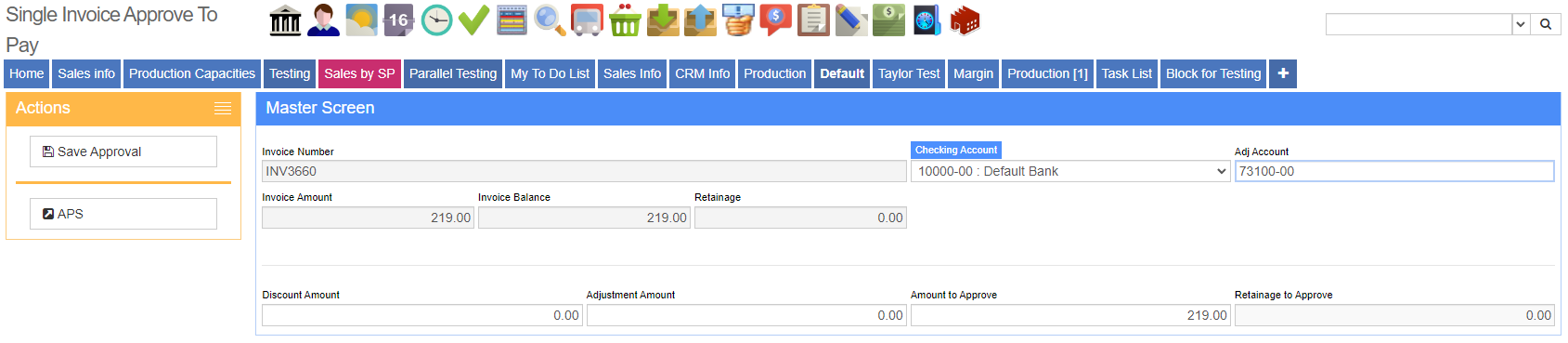
Task: Click the hand holding card icon
Action: point(738,20)
